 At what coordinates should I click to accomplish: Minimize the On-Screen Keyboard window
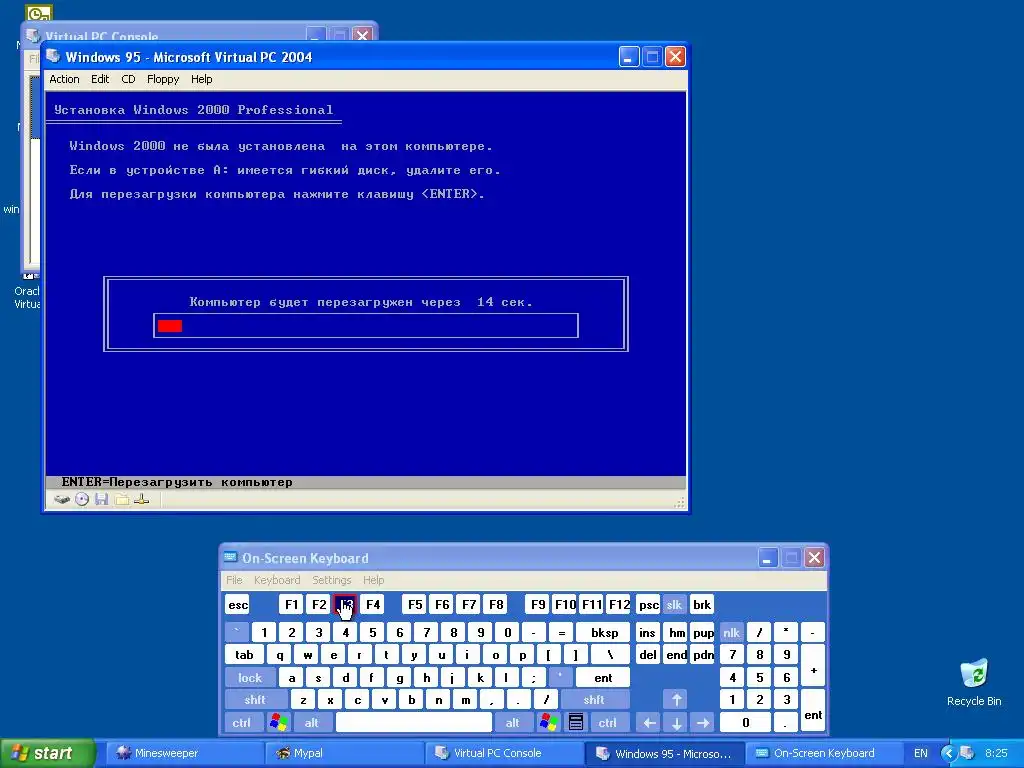pyautogui.click(x=767, y=558)
